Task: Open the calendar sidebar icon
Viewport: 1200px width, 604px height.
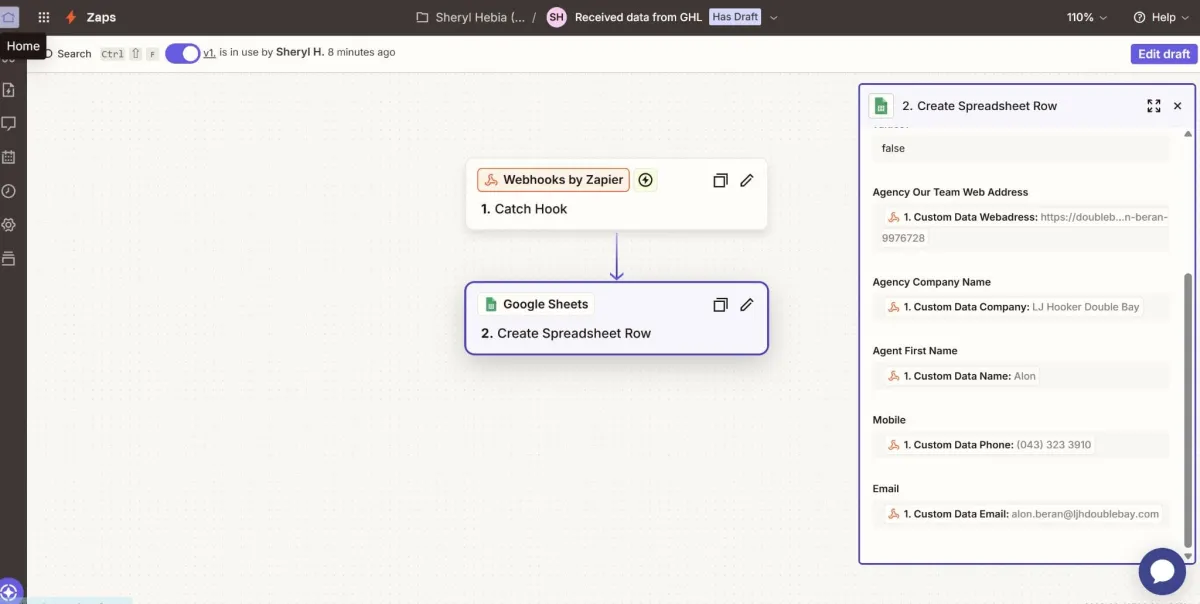Action: point(9,157)
